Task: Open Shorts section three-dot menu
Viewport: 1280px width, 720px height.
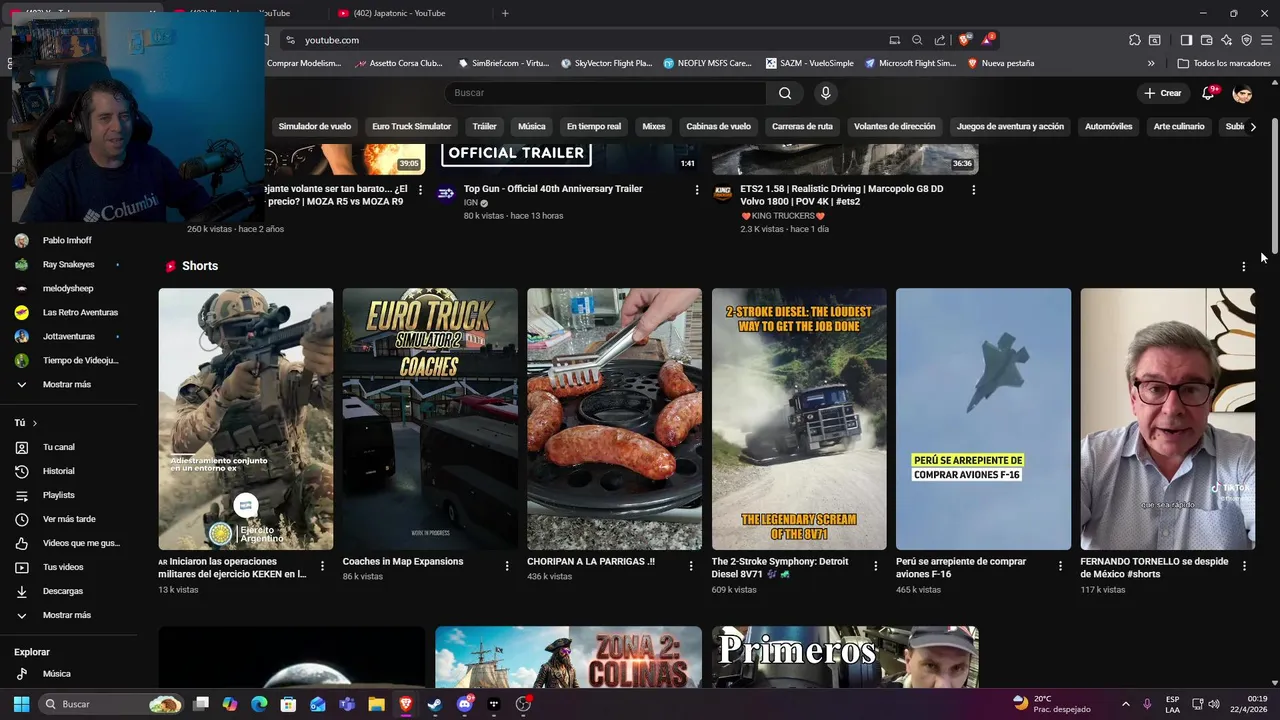Action: (1243, 266)
